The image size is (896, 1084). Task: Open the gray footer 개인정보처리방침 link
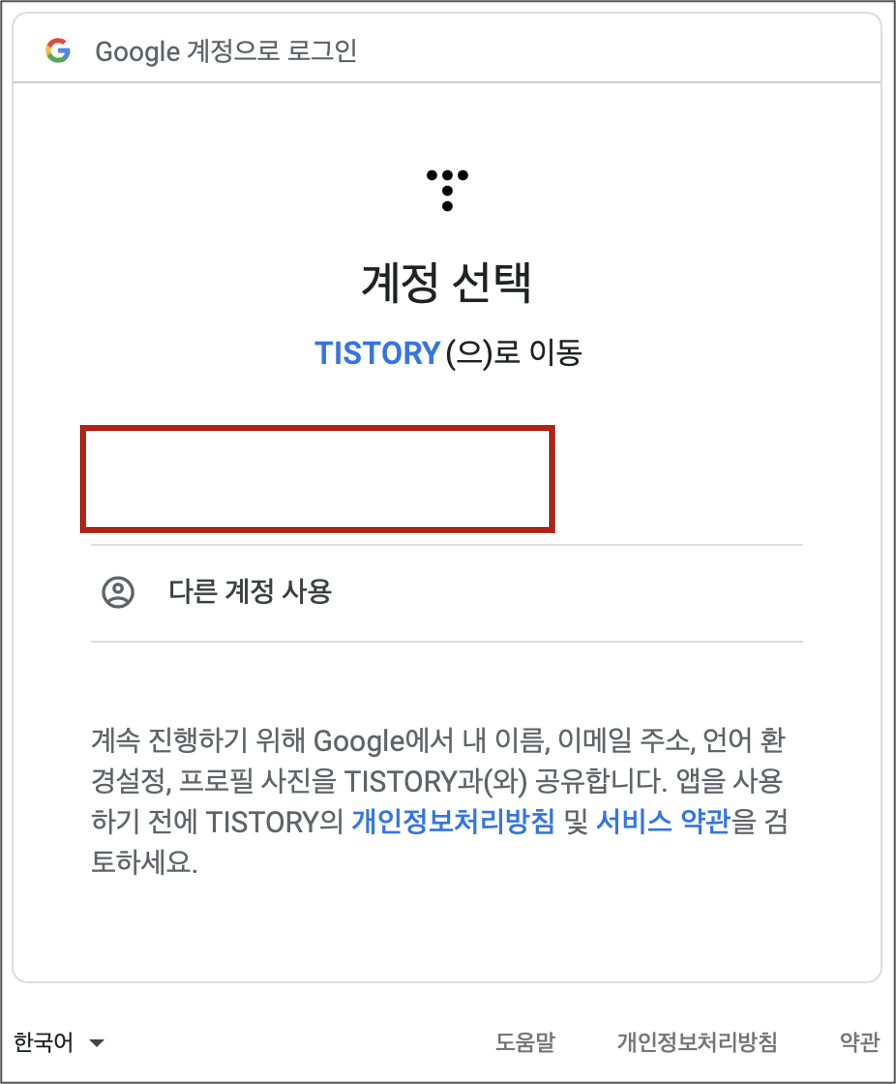click(x=697, y=1042)
